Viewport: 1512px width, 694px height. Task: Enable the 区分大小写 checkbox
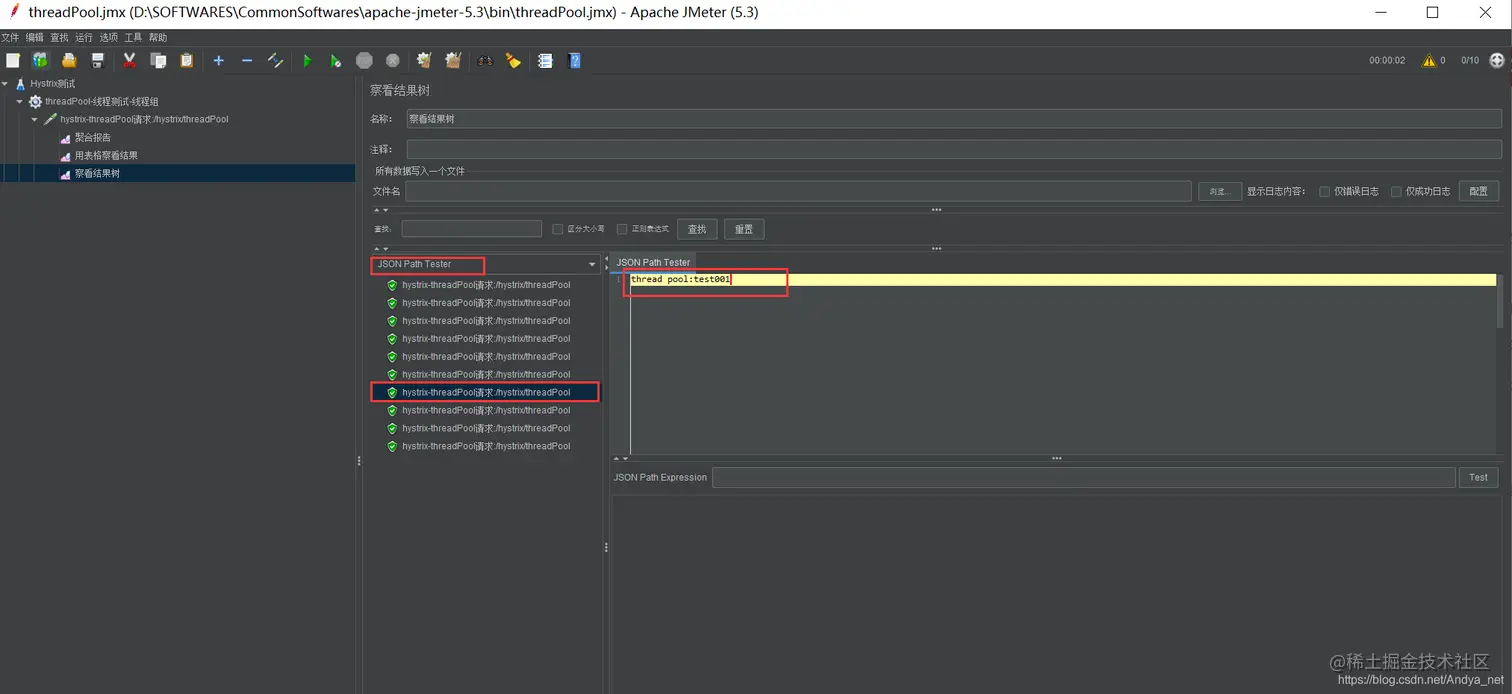[558, 229]
